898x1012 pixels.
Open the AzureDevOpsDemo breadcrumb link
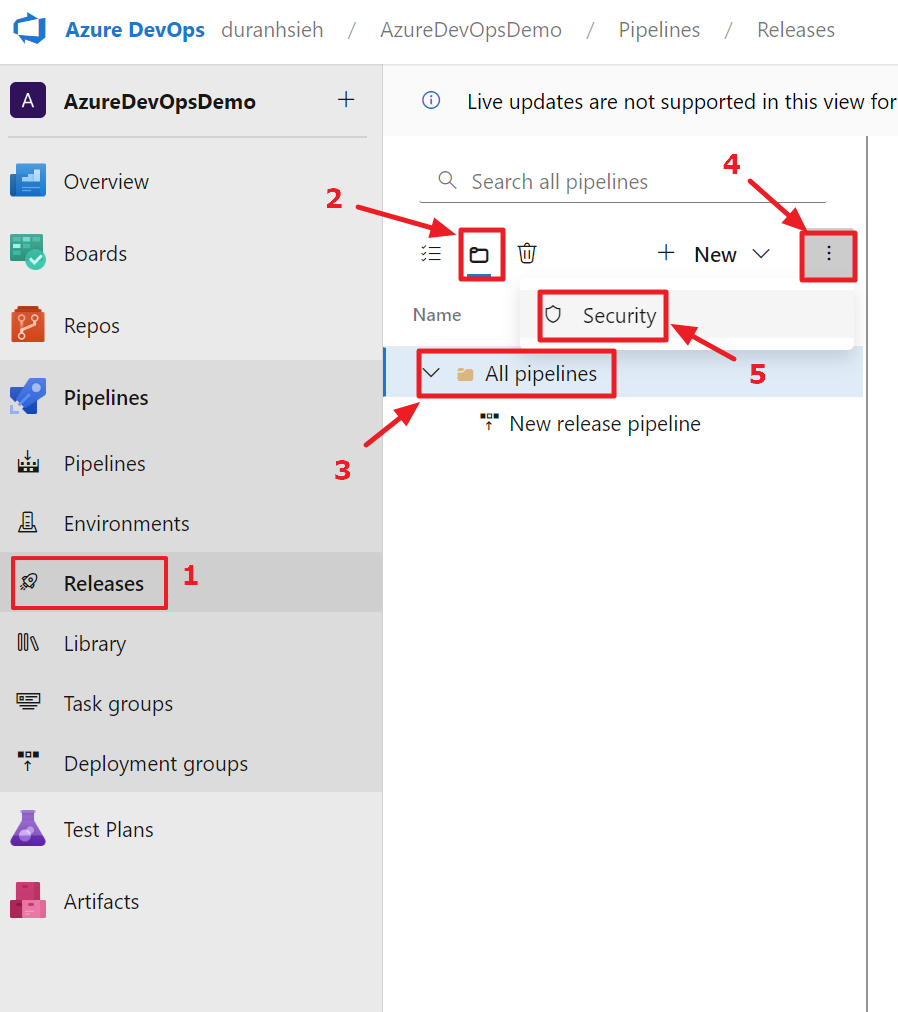[x=471, y=30]
